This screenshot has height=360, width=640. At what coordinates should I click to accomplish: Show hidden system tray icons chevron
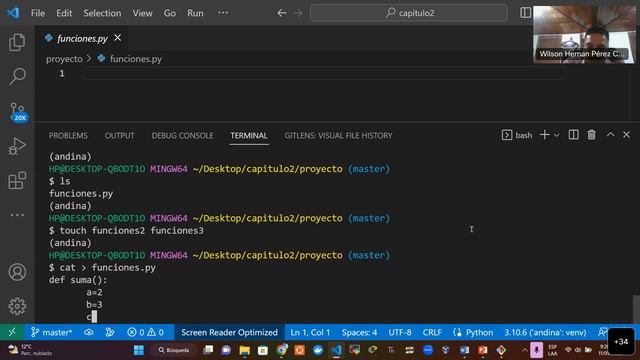click(524, 350)
